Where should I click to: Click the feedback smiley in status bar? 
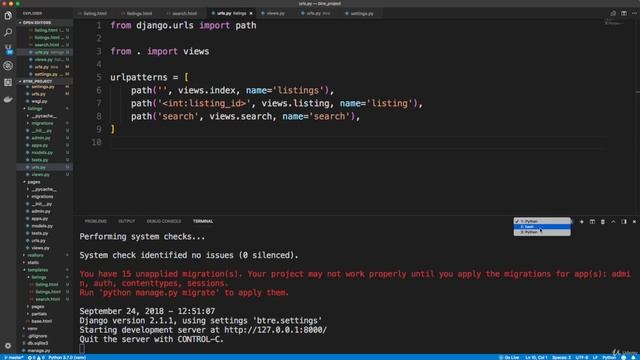[x=623, y=357]
